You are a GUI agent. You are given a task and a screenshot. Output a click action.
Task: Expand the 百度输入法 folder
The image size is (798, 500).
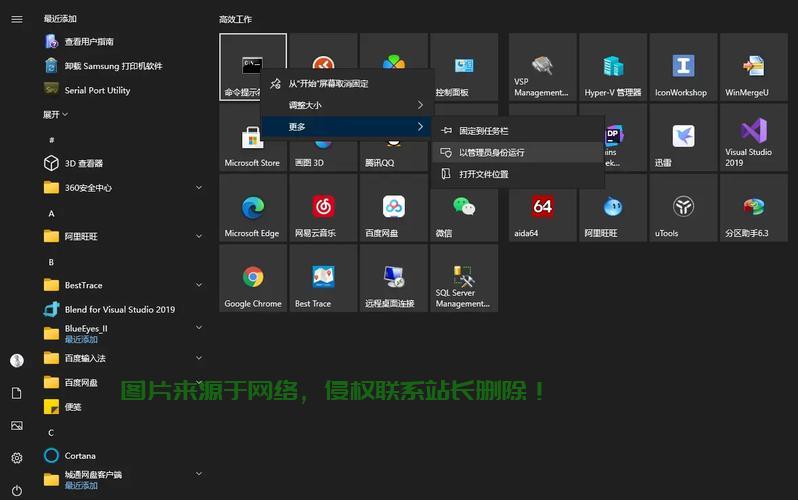(x=199, y=358)
